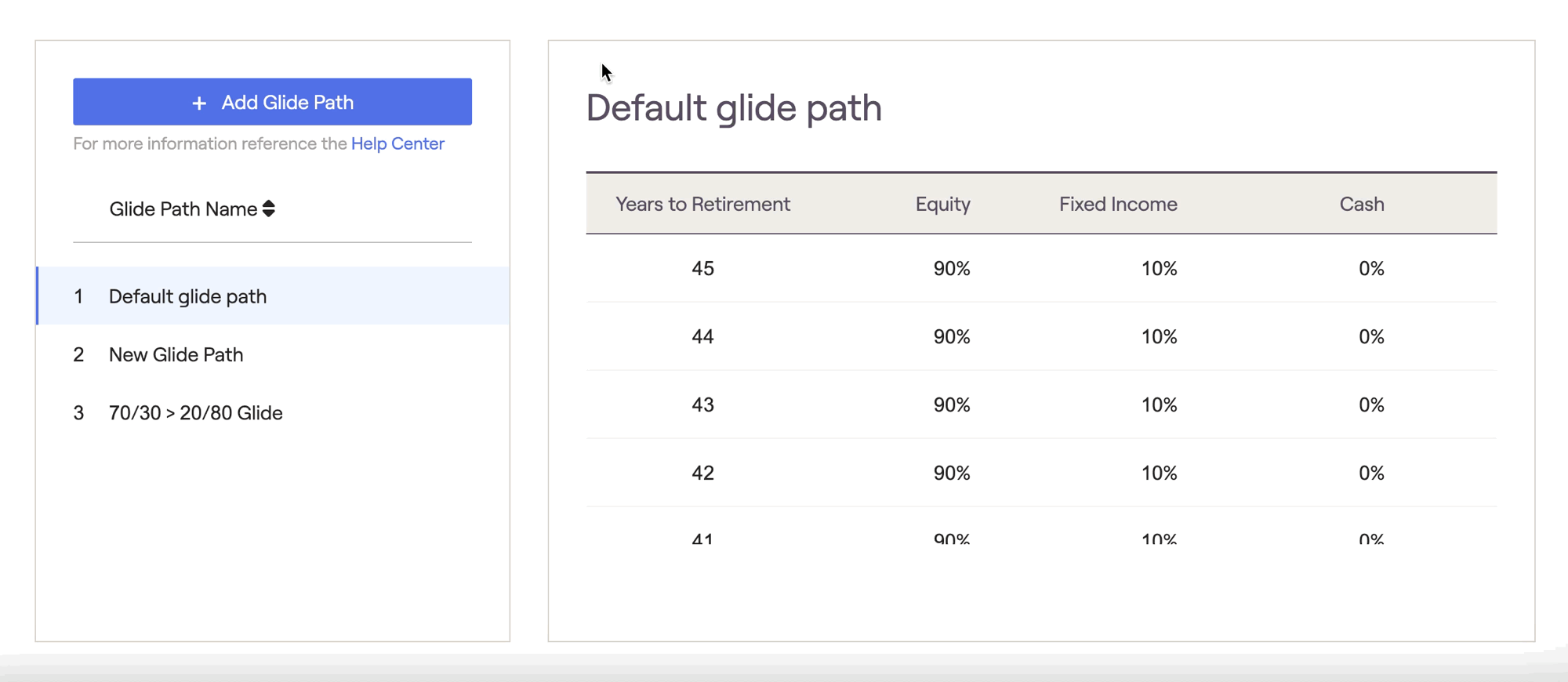Click row number 3 in glide path list
1568x682 pixels.
(x=78, y=413)
